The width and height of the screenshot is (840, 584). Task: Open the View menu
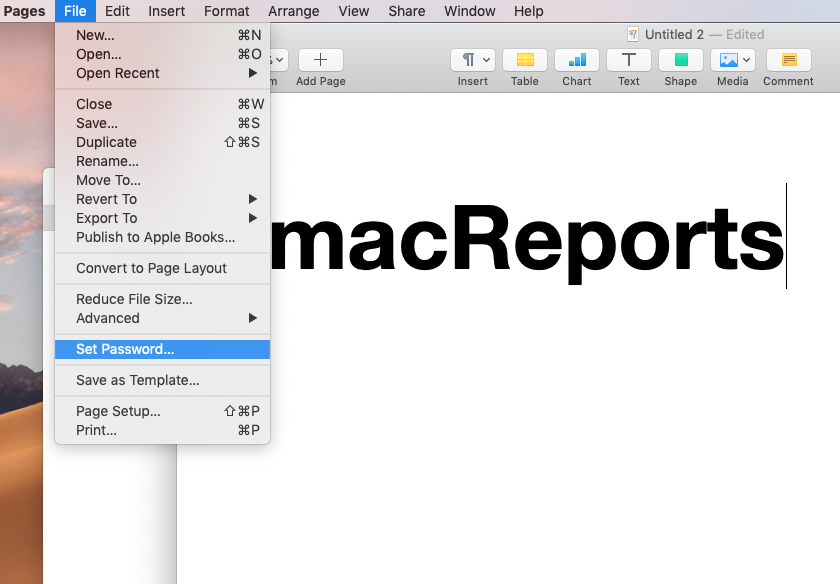tap(354, 11)
